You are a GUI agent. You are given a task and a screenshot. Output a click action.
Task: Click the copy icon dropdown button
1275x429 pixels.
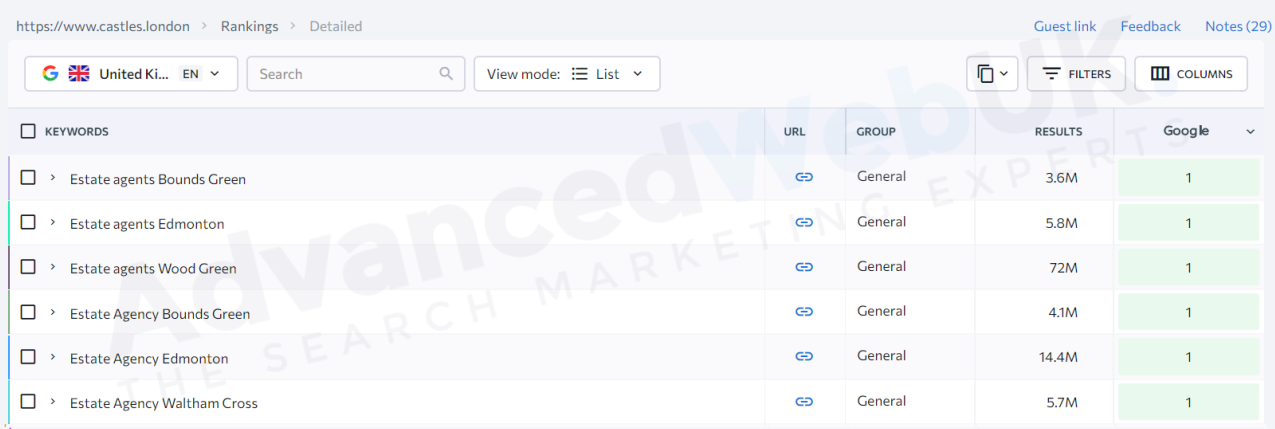[992, 74]
